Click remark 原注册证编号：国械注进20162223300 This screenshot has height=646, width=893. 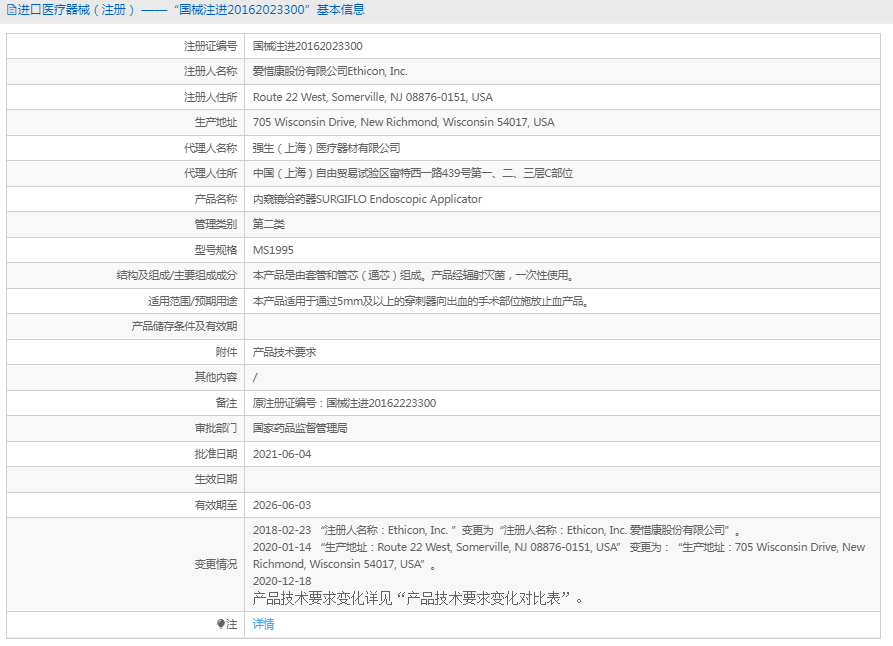344,403
